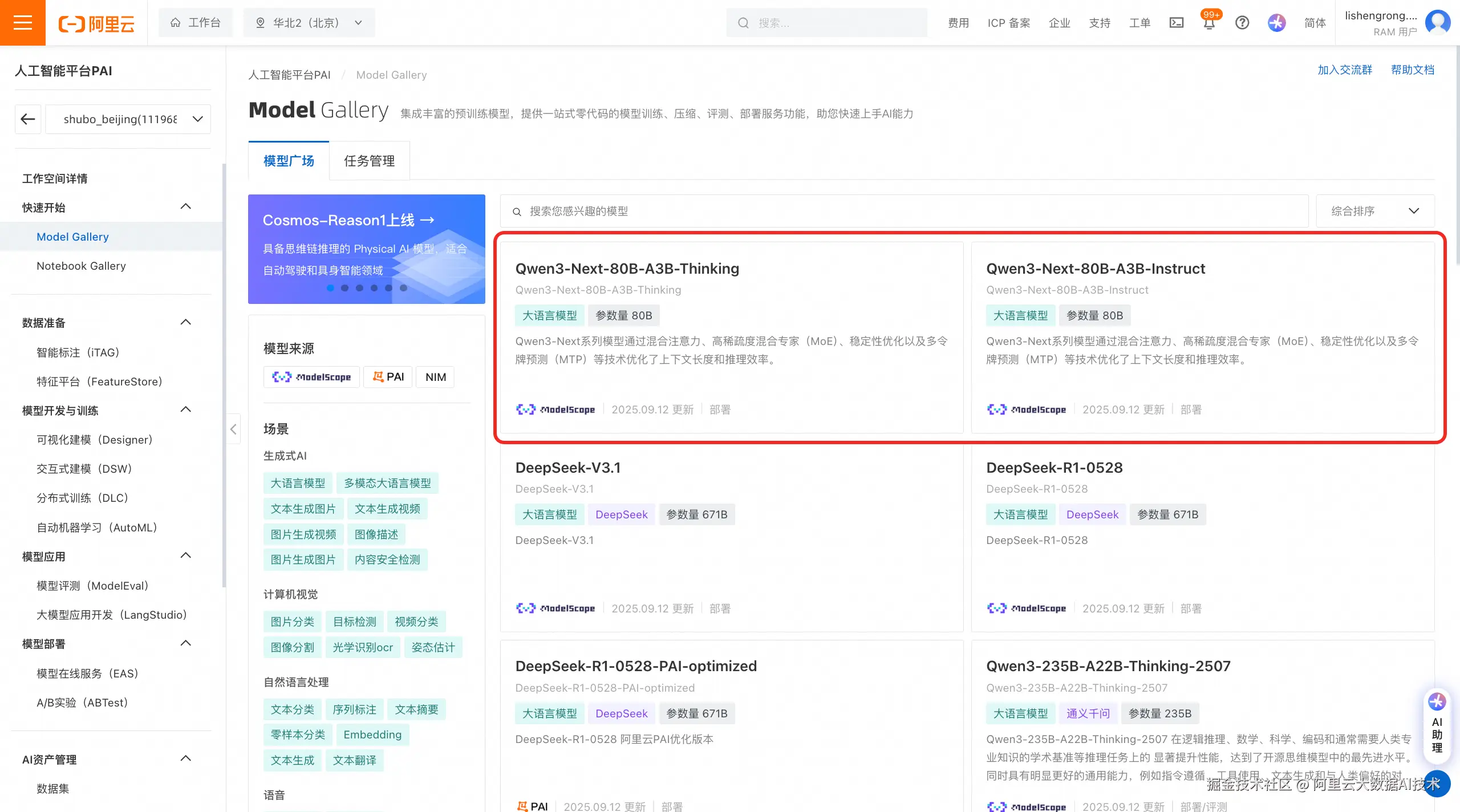
Task: Click the top bar 搜索 input field
Action: (827, 23)
